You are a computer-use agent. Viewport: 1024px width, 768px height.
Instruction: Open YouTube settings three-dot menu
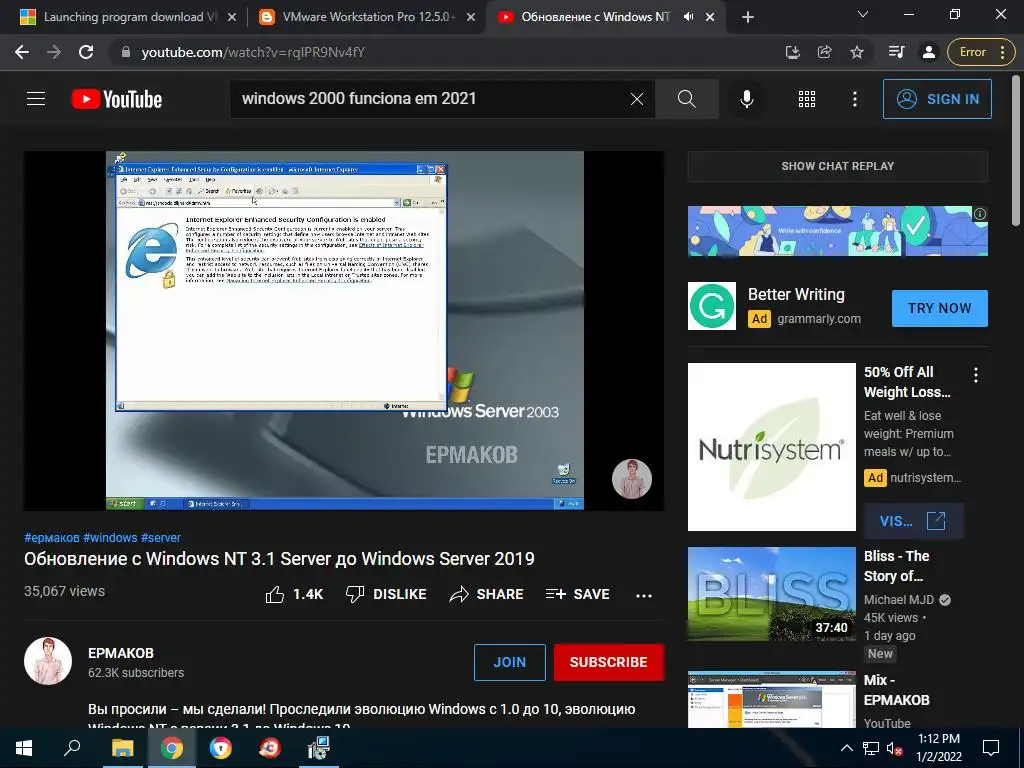pyautogui.click(x=854, y=99)
